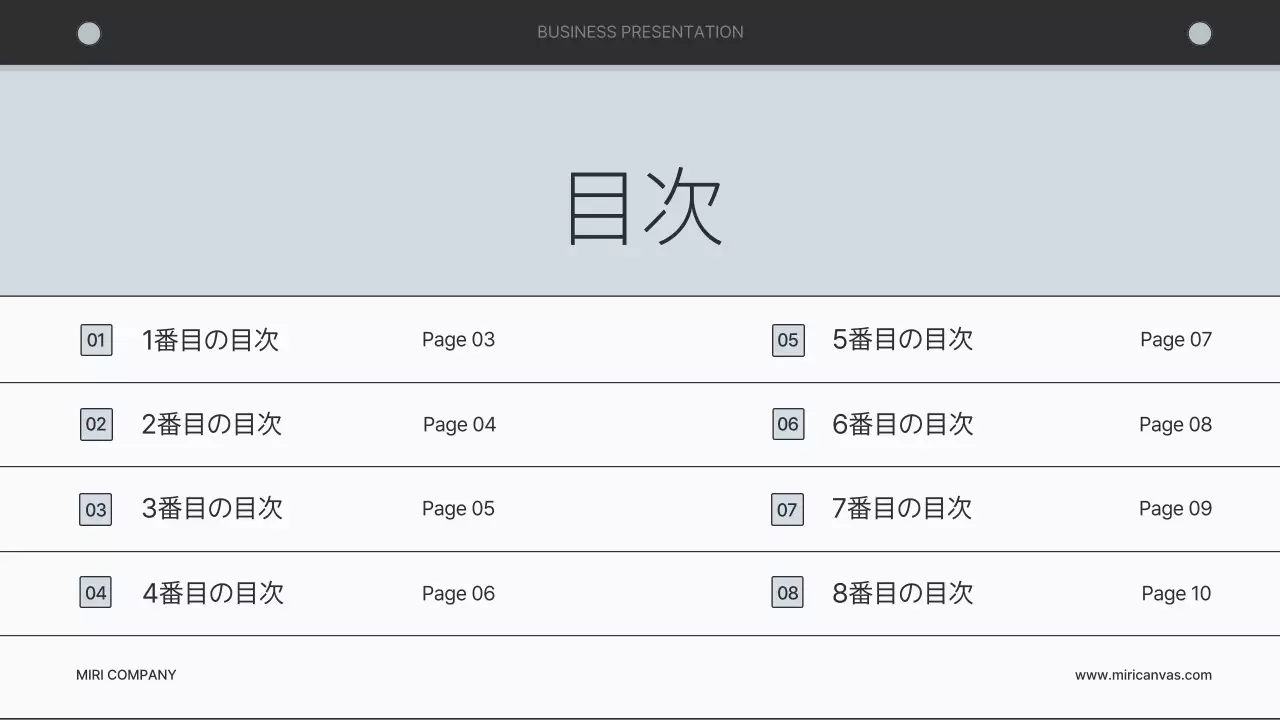The image size is (1280, 720).
Task: Click the MIRI COMPANY footer text
Action: pyautogui.click(x=126, y=675)
